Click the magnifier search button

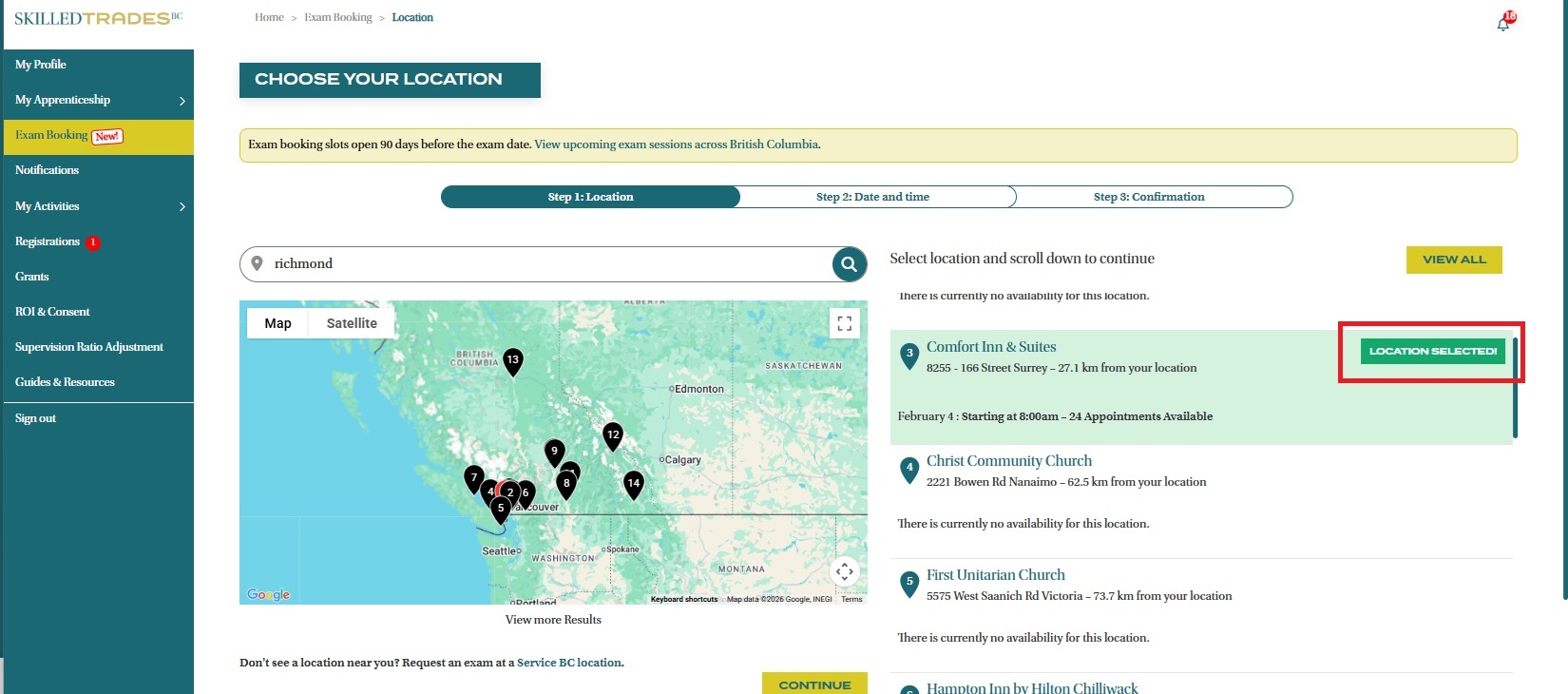point(849,264)
